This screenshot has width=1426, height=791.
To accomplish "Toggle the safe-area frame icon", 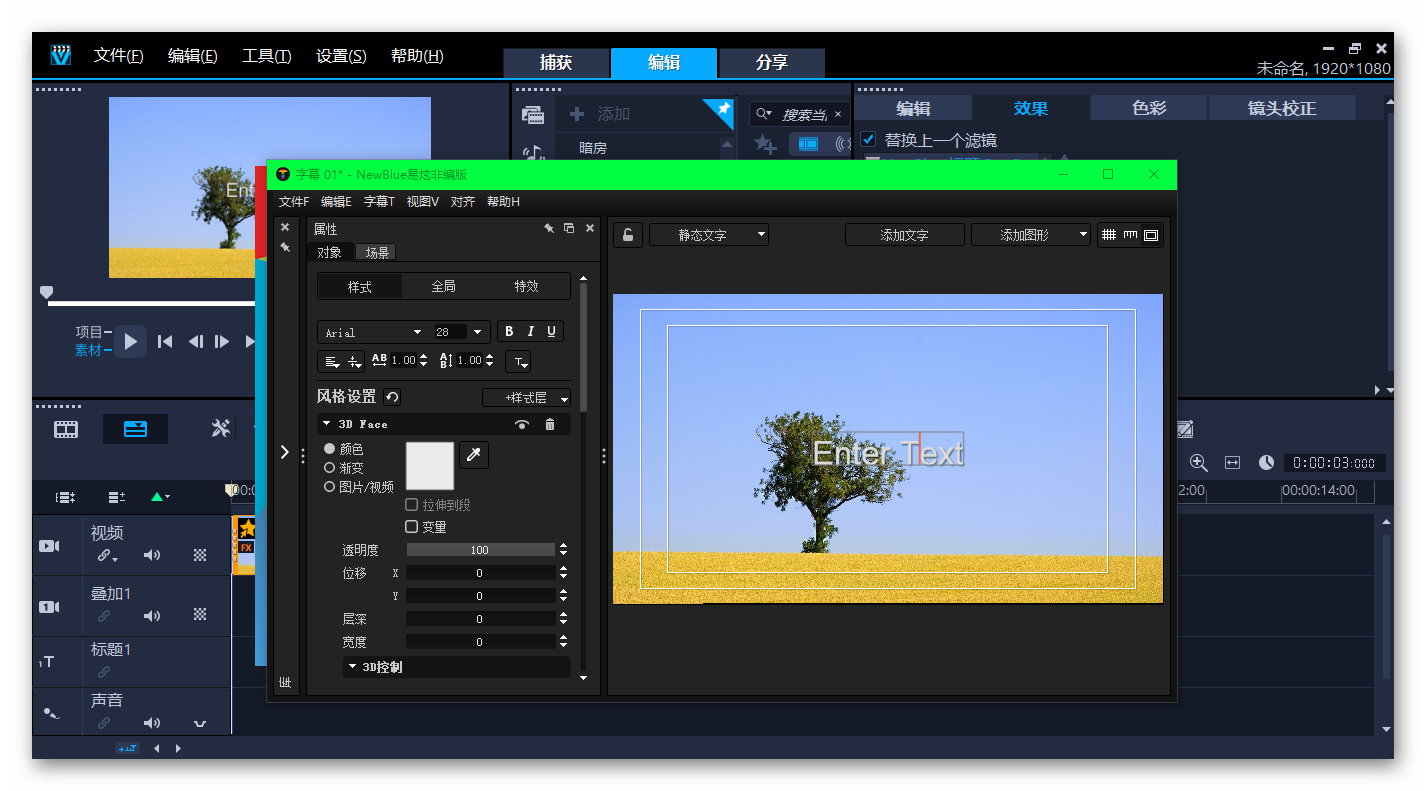I will [1151, 235].
